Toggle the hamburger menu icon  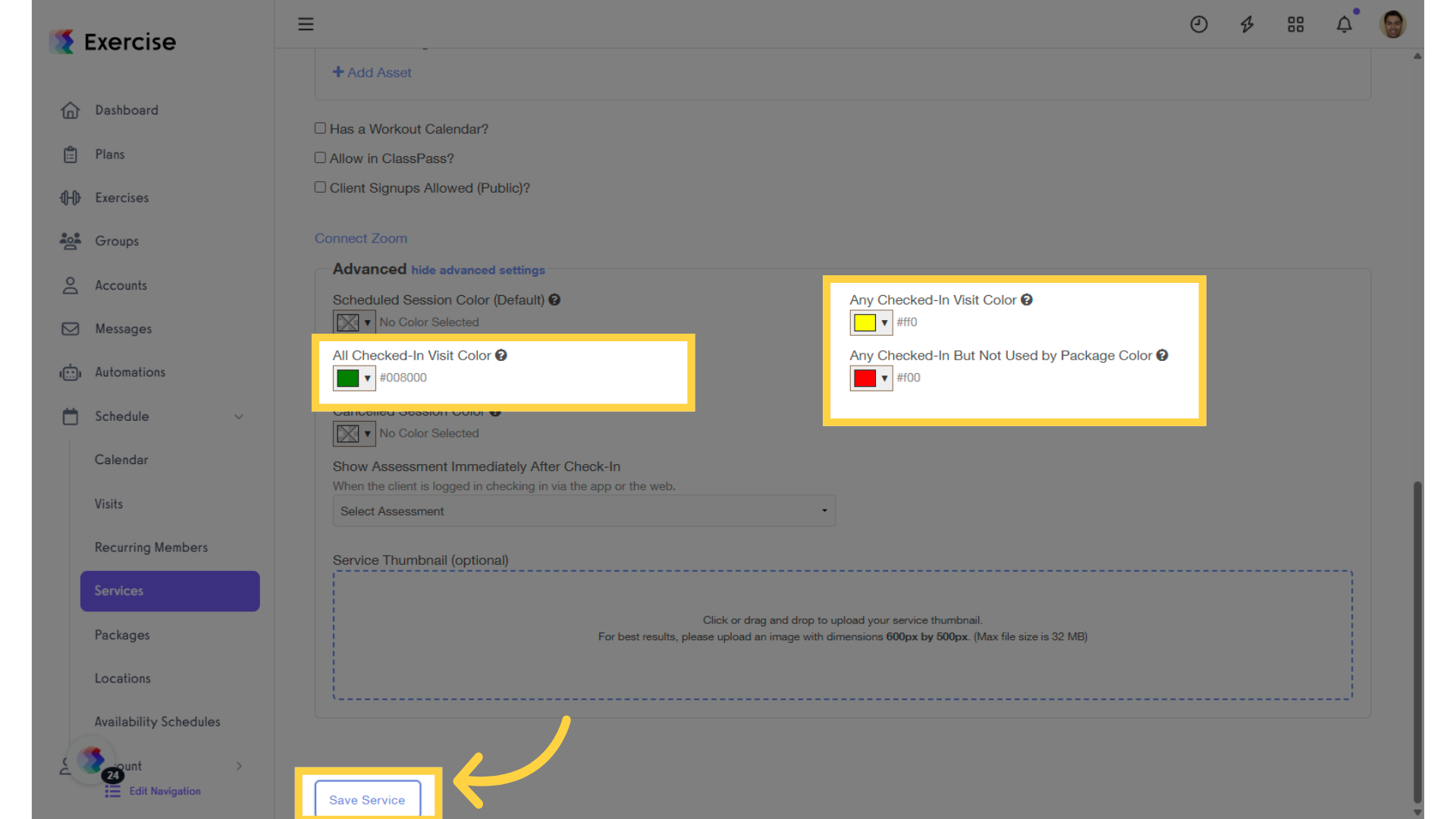pos(306,24)
